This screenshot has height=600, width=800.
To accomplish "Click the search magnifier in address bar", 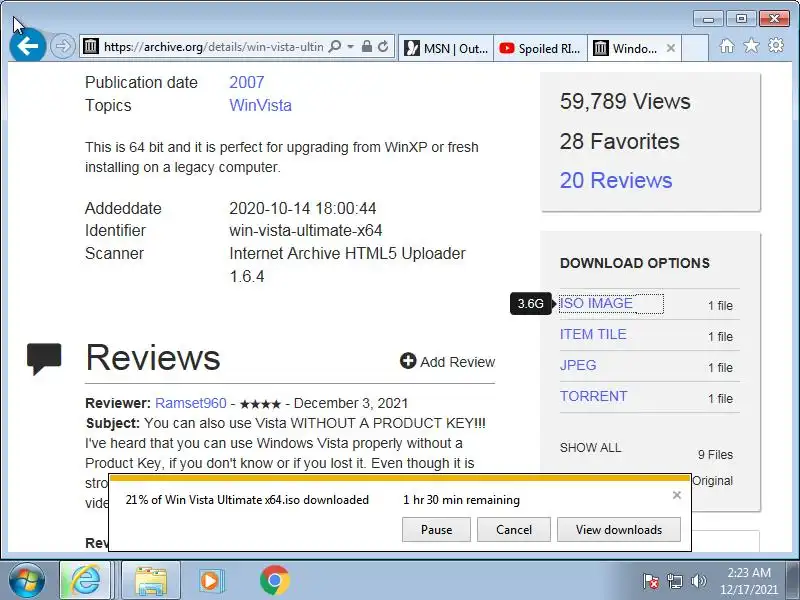I will [x=335, y=47].
